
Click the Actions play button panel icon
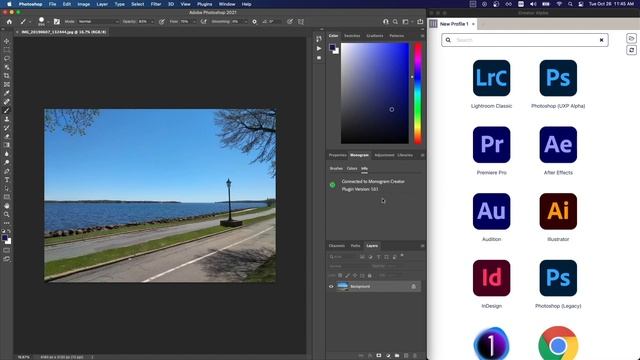point(319,48)
